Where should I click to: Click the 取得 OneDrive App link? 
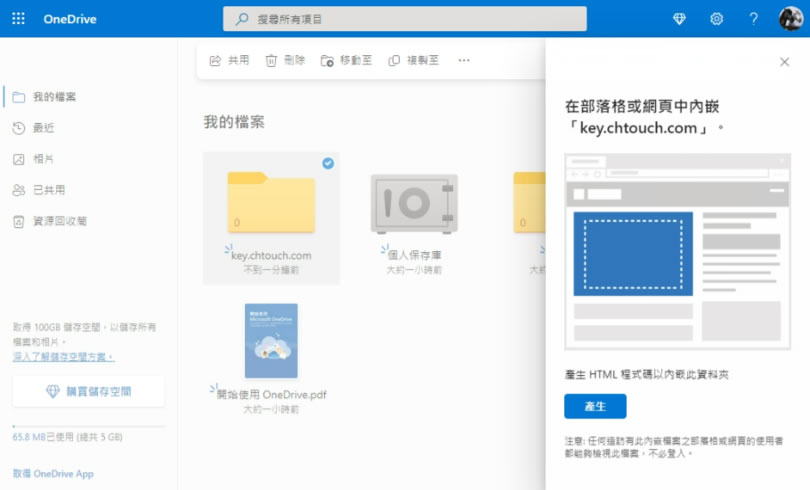[x=53, y=473]
